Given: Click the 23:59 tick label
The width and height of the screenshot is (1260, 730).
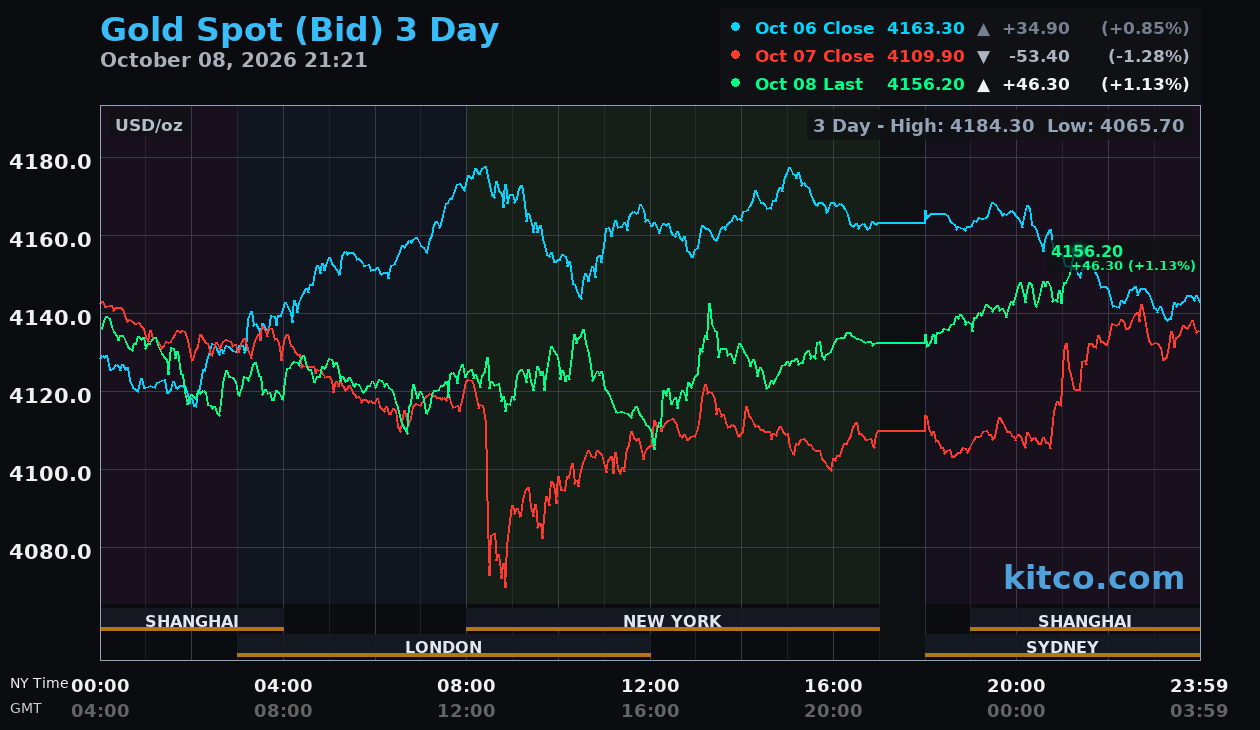Looking at the screenshot, I should [x=1199, y=686].
